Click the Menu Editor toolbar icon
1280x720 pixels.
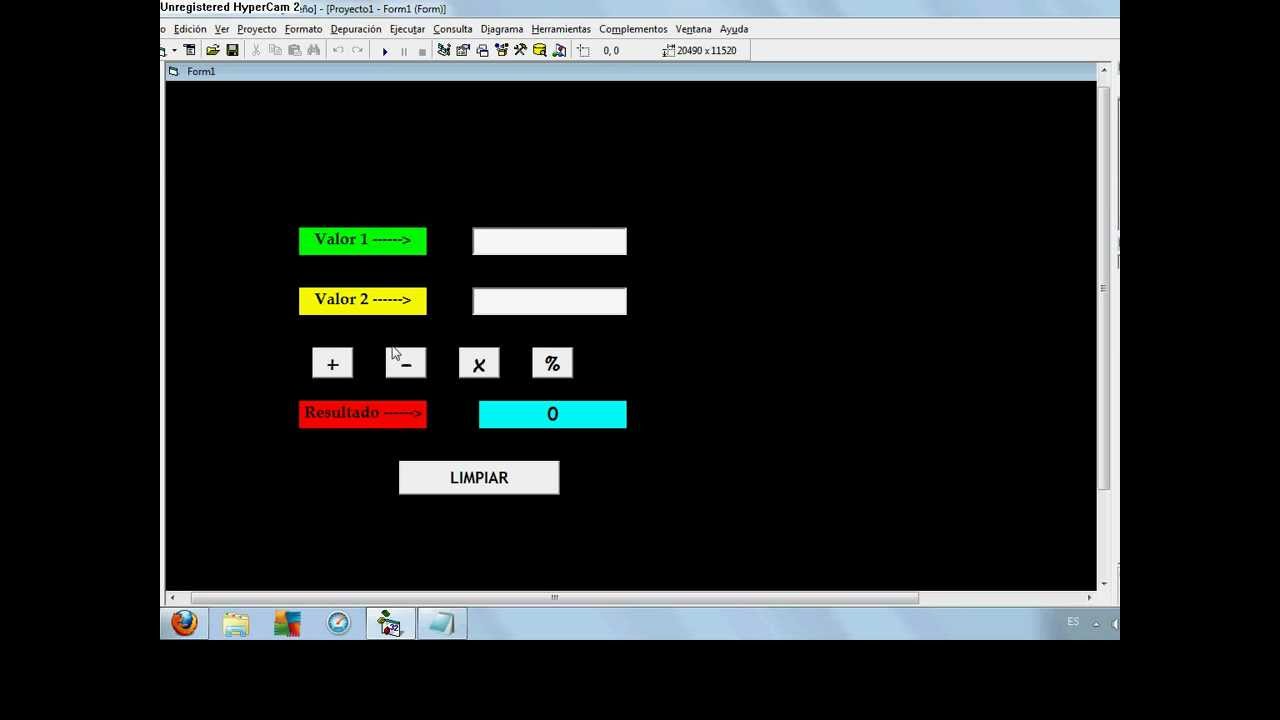pyautogui.click(x=190, y=50)
